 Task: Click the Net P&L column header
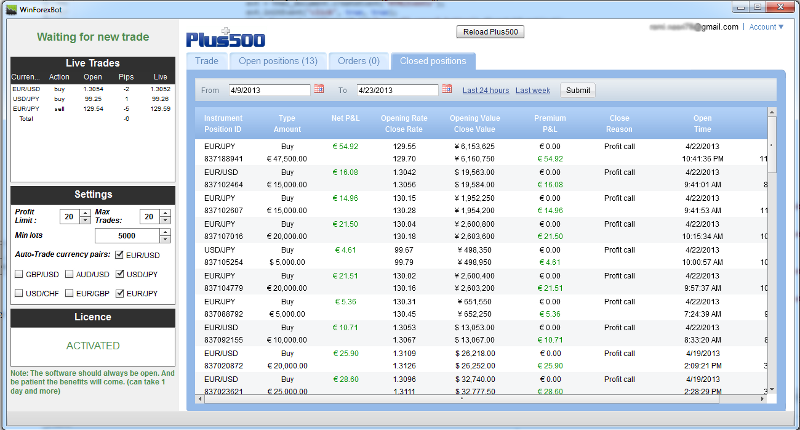(x=345, y=118)
